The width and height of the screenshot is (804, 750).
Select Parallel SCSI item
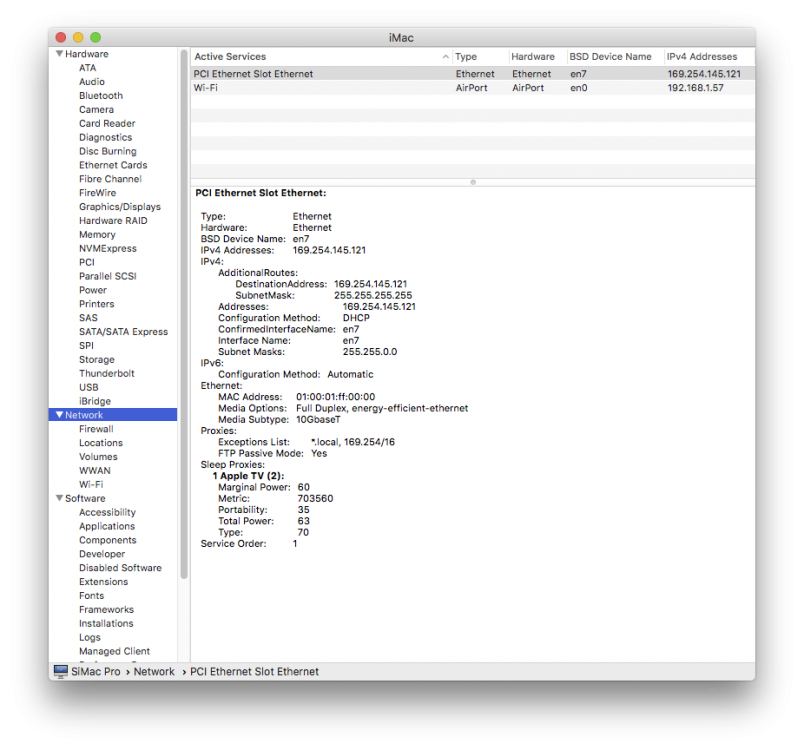coord(108,276)
